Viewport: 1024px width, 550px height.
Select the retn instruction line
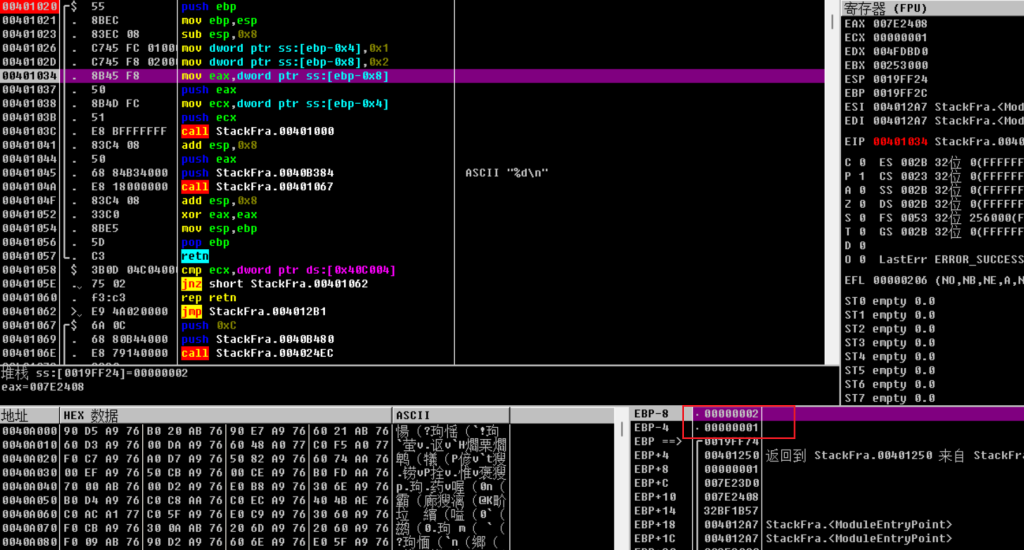[x=195, y=257]
